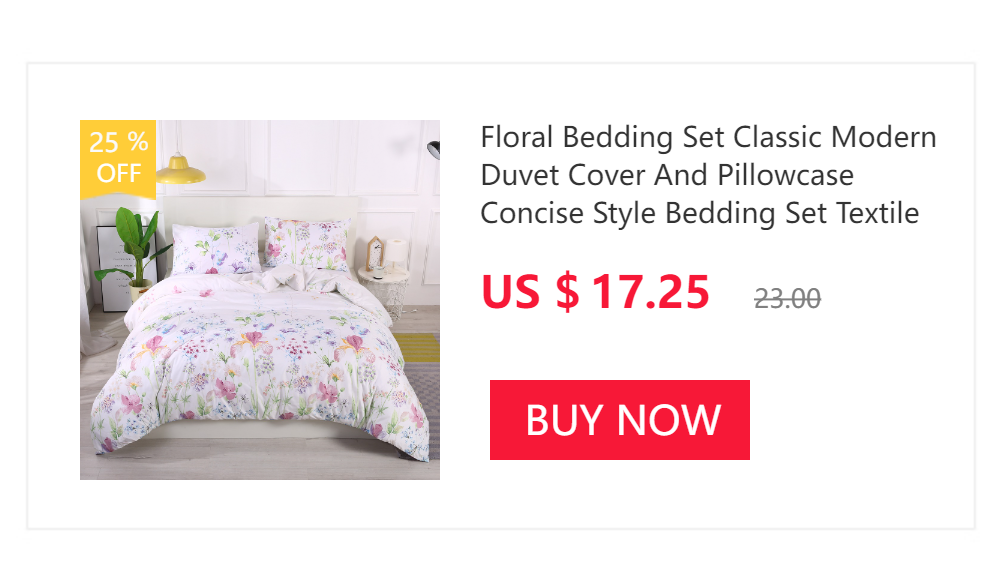
Task: Click the 'US $' currency label
Action: 530,292
